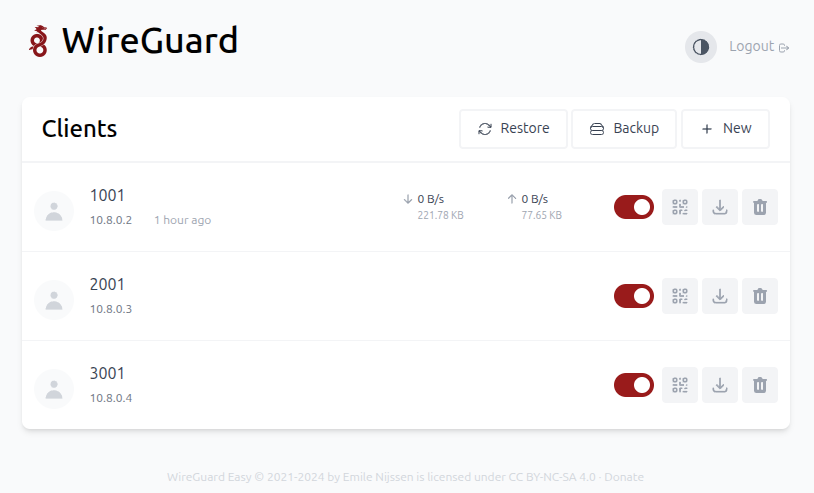814x493 pixels.
Task: Show QR code for client 1001
Action: (x=680, y=207)
